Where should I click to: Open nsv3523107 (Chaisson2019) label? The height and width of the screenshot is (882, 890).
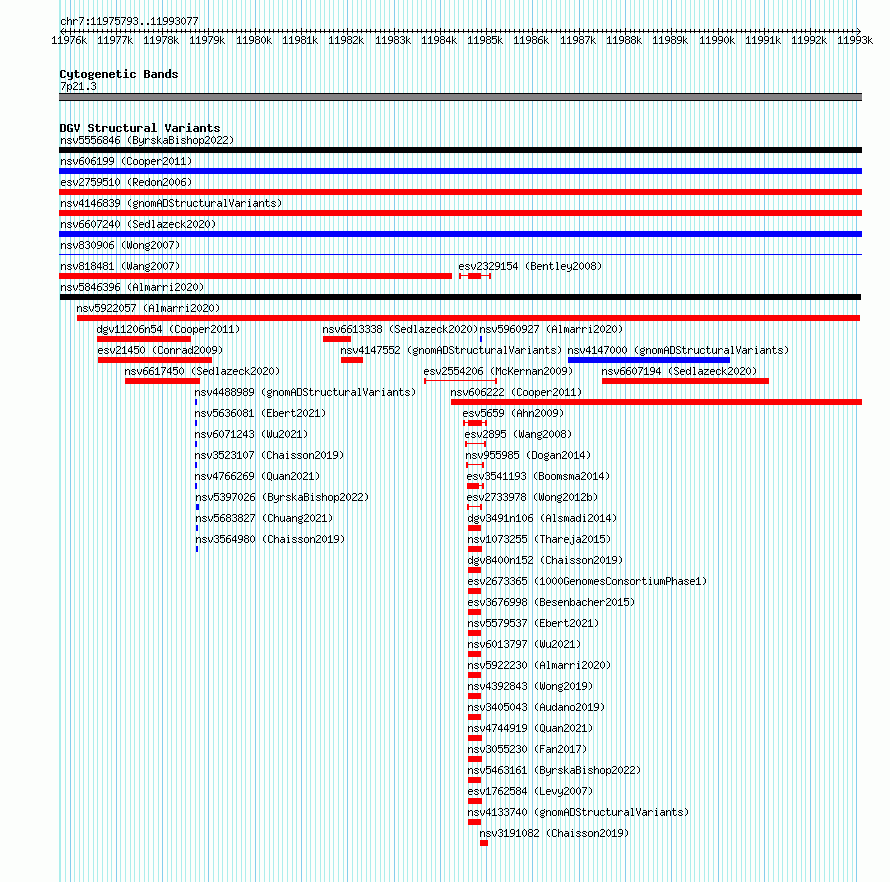(x=269, y=455)
